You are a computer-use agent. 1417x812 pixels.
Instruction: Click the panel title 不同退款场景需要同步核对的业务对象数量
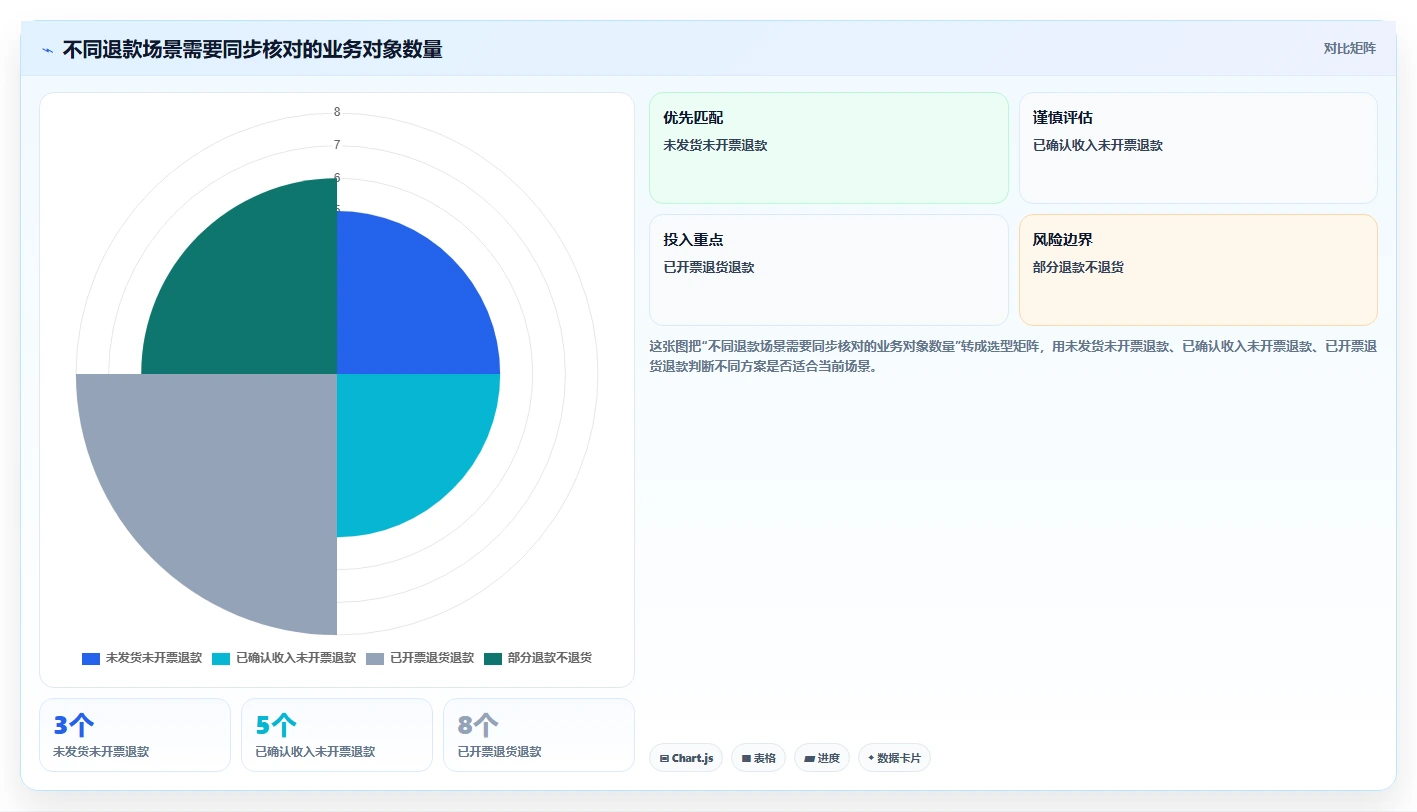tap(252, 49)
